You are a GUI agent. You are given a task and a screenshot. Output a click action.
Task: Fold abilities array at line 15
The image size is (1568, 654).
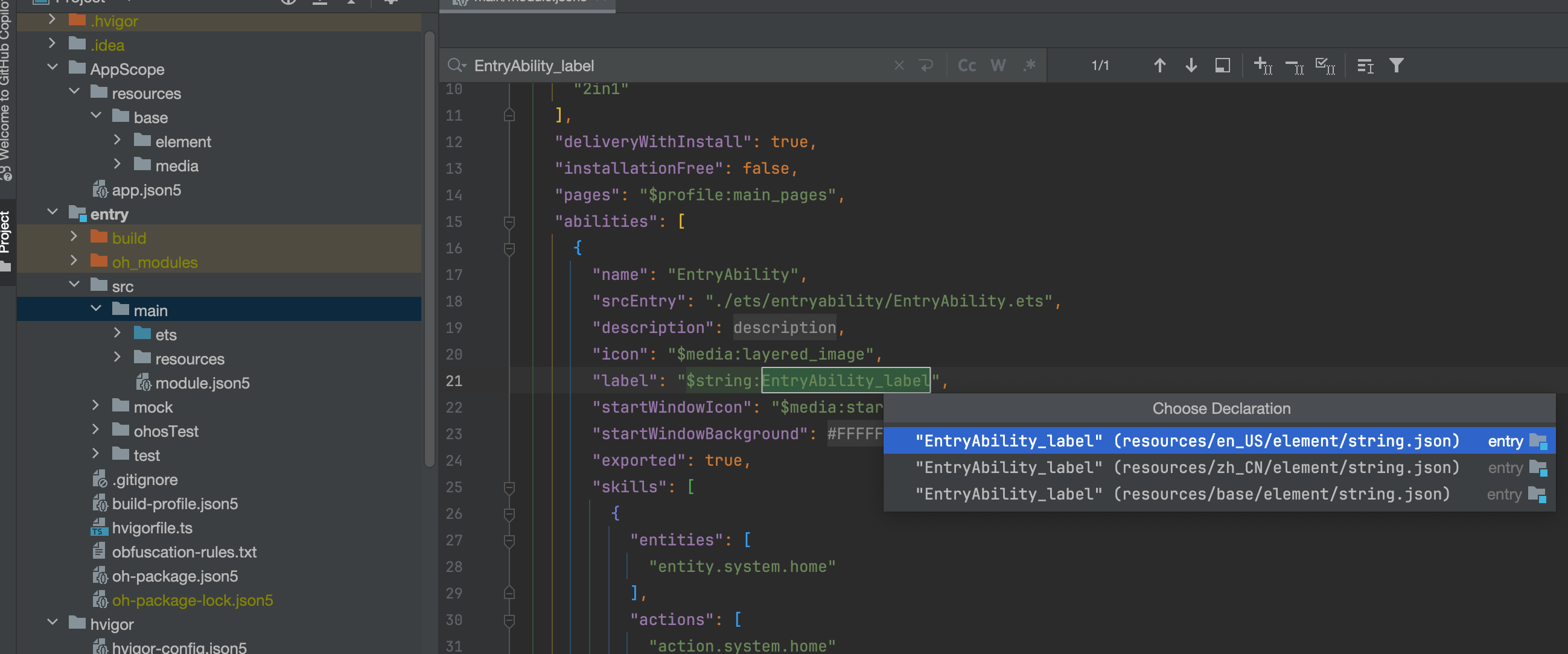[509, 222]
